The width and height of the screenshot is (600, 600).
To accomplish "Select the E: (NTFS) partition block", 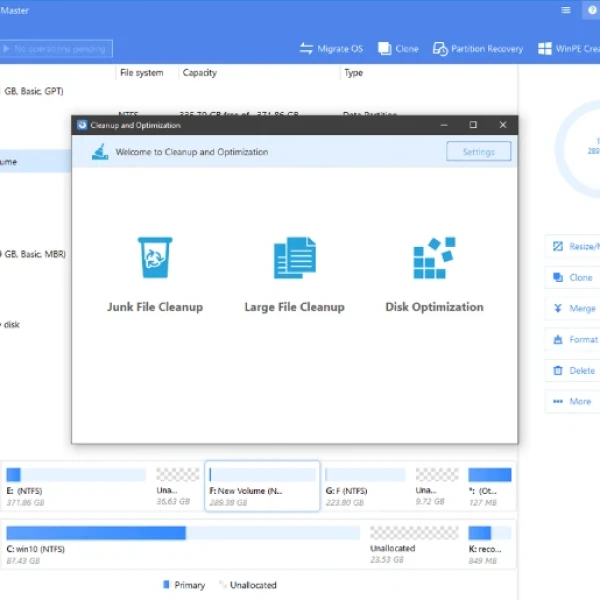I will 76,486.
